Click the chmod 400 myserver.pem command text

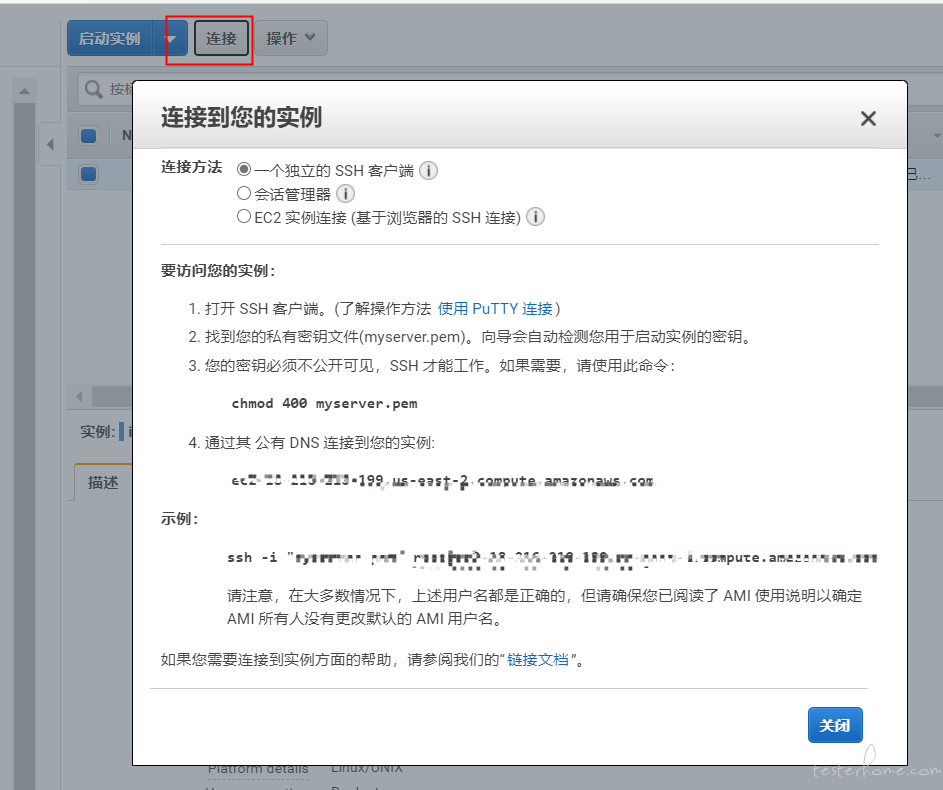click(324, 403)
